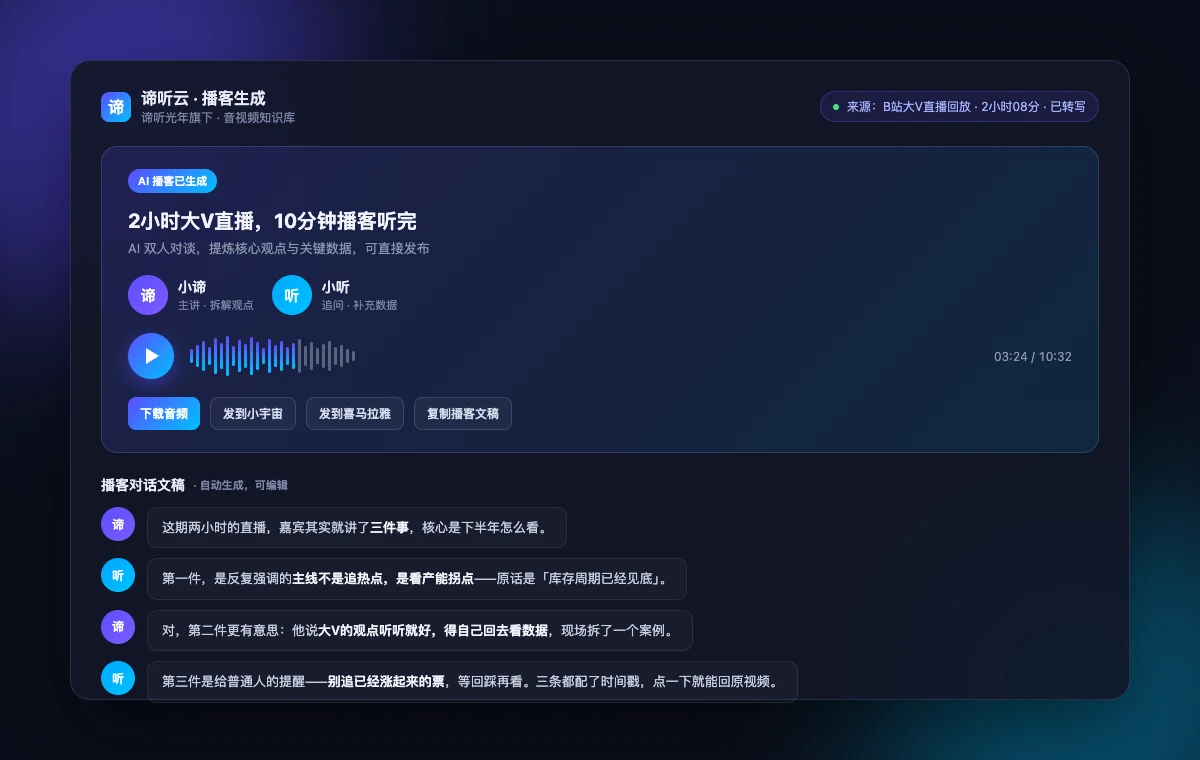The width and height of the screenshot is (1200, 760).
Task: Click the subtitle 谛听光年旗下 · 音视频知识库
Action: [x=218, y=118]
